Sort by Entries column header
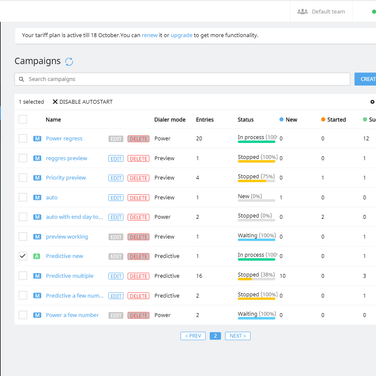This screenshot has width=376, height=376. [x=205, y=120]
